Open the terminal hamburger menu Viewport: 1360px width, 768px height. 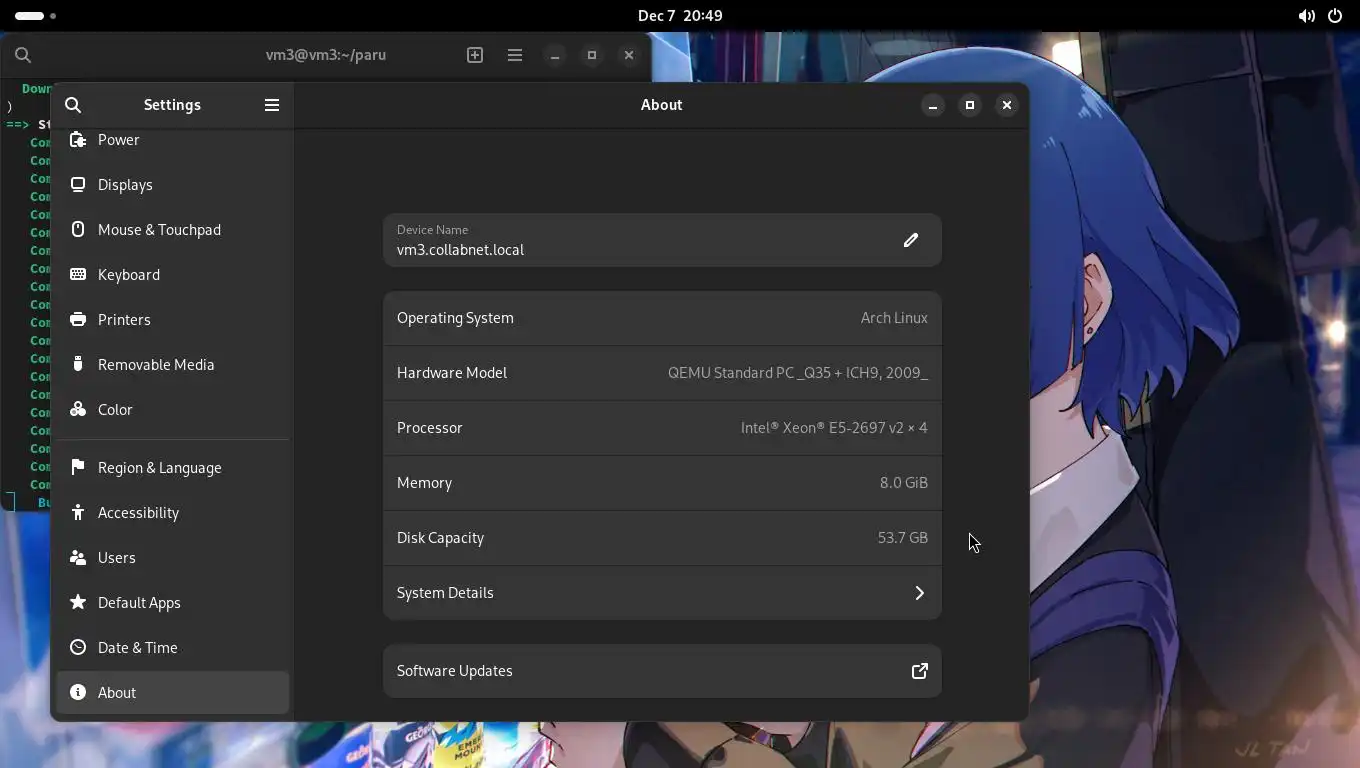point(515,56)
